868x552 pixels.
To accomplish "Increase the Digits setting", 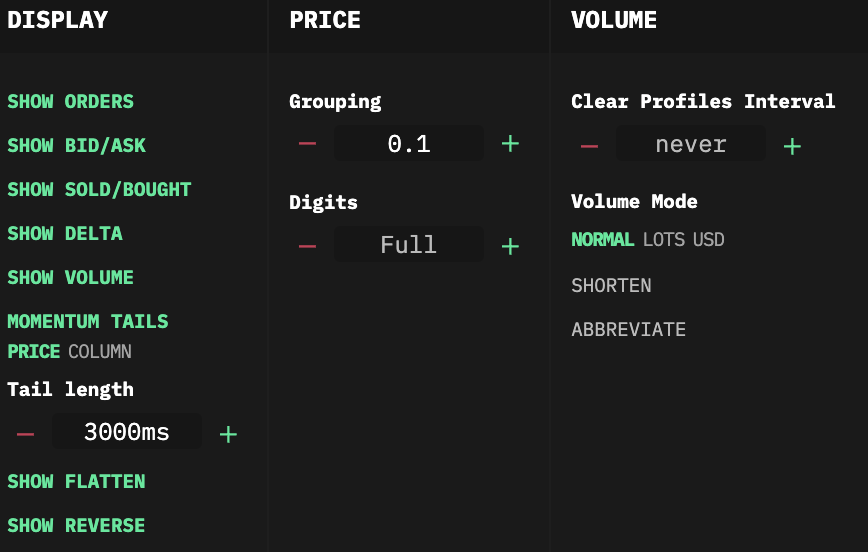I will pos(510,245).
